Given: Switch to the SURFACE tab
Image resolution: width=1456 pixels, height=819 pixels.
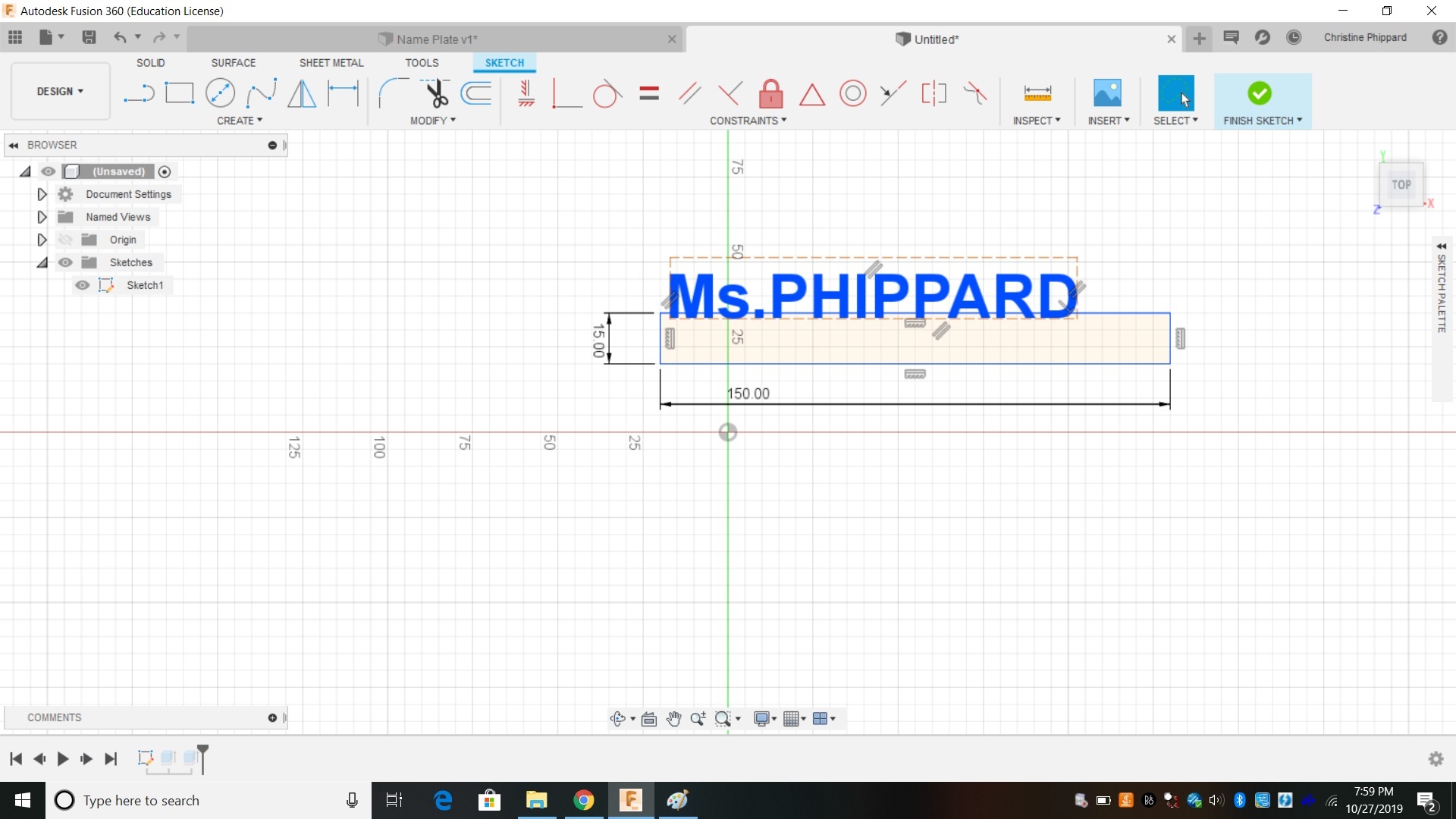Looking at the screenshot, I should click(x=233, y=63).
